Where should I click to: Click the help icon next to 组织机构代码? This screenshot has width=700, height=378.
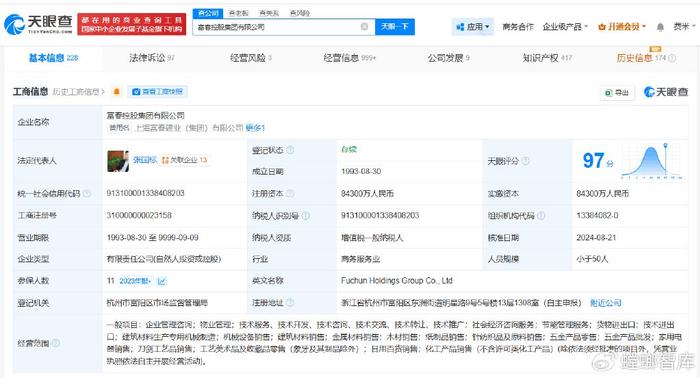tap(541, 216)
